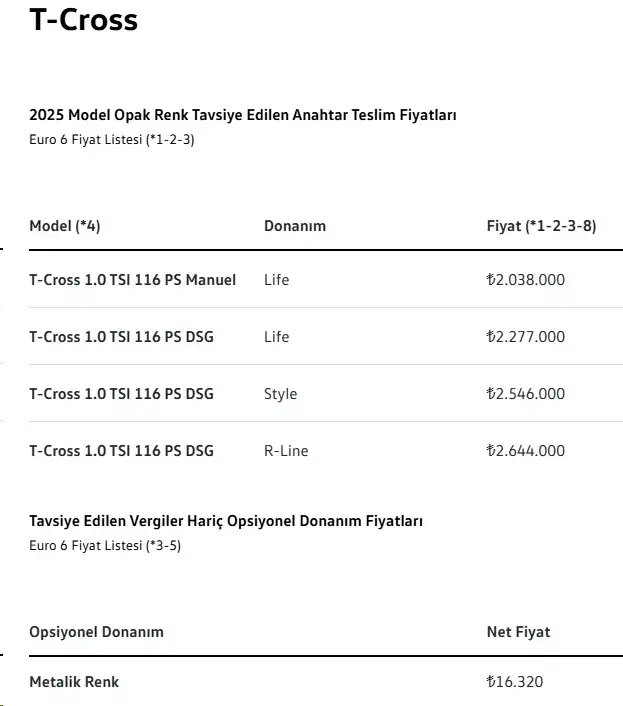Click the Fiyat (*1-2-3-8) column header

tap(542, 226)
